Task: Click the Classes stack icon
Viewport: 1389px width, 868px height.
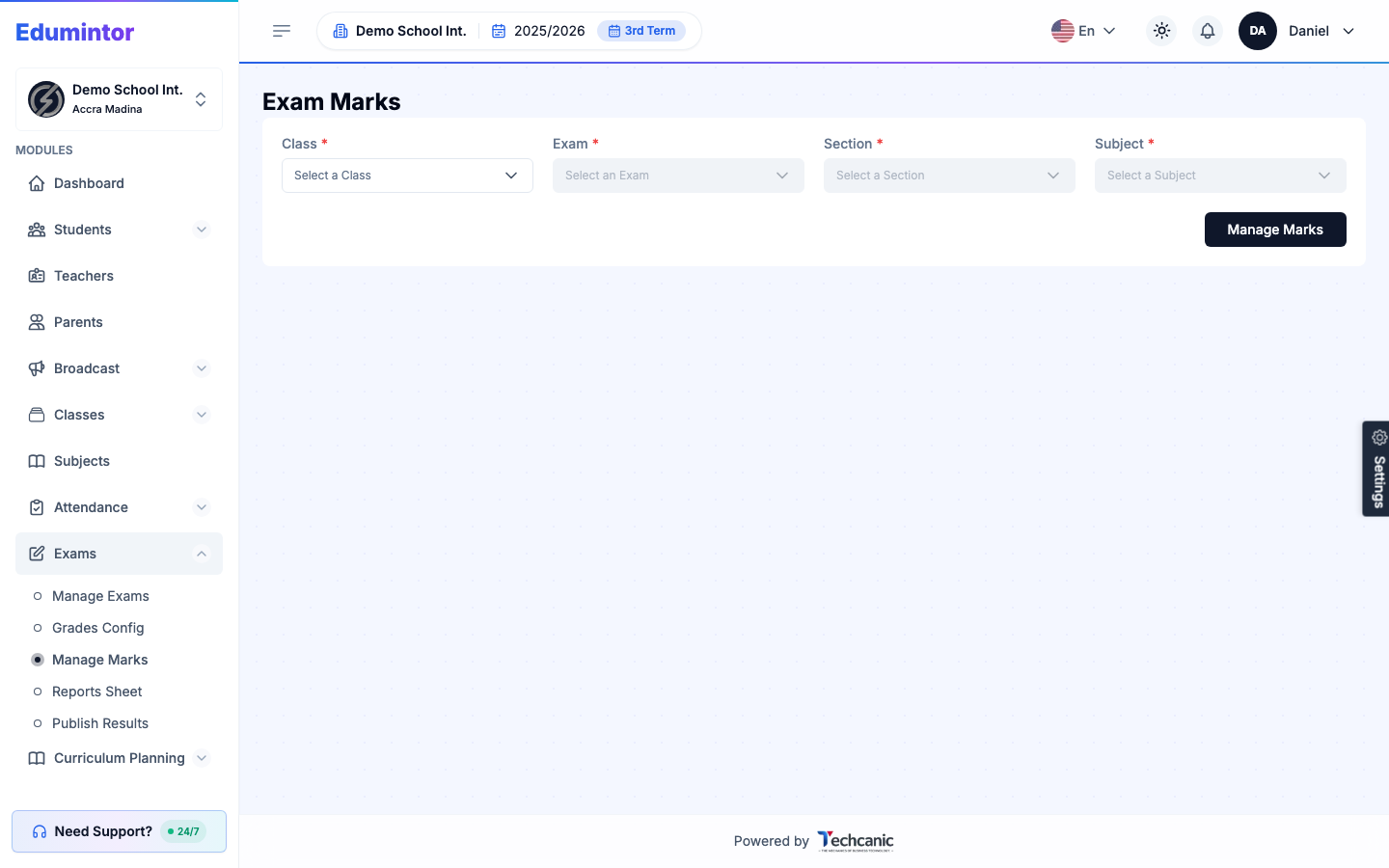Action: coord(37,415)
